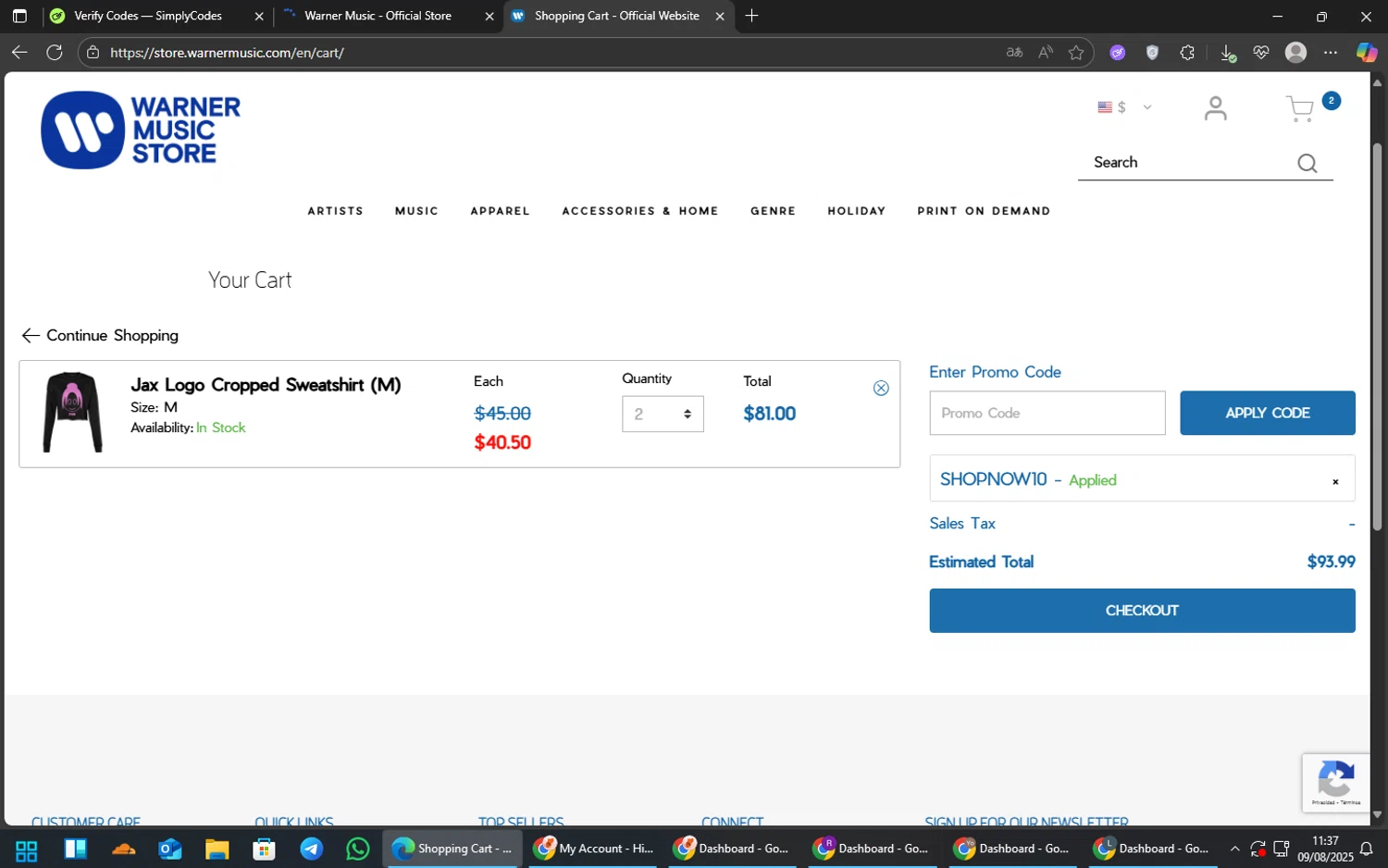Click the Warner Music Store logo
Screen dimensions: 1388x868
point(141,130)
